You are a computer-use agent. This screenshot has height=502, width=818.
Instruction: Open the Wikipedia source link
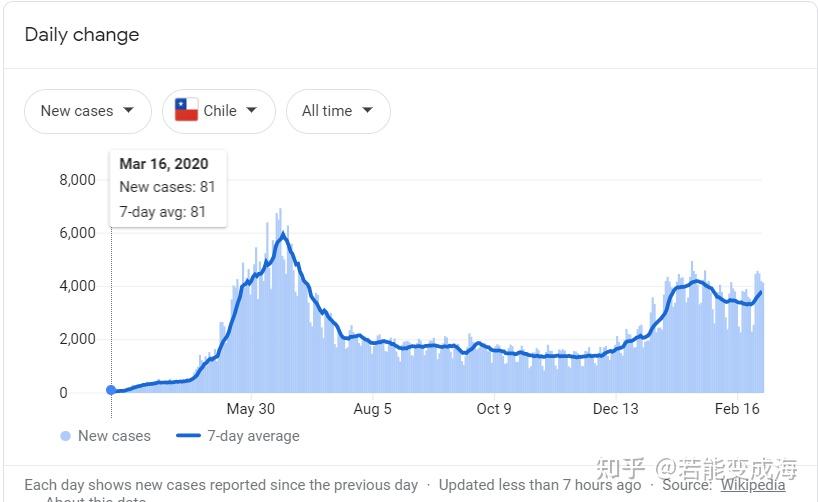(753, 485)
